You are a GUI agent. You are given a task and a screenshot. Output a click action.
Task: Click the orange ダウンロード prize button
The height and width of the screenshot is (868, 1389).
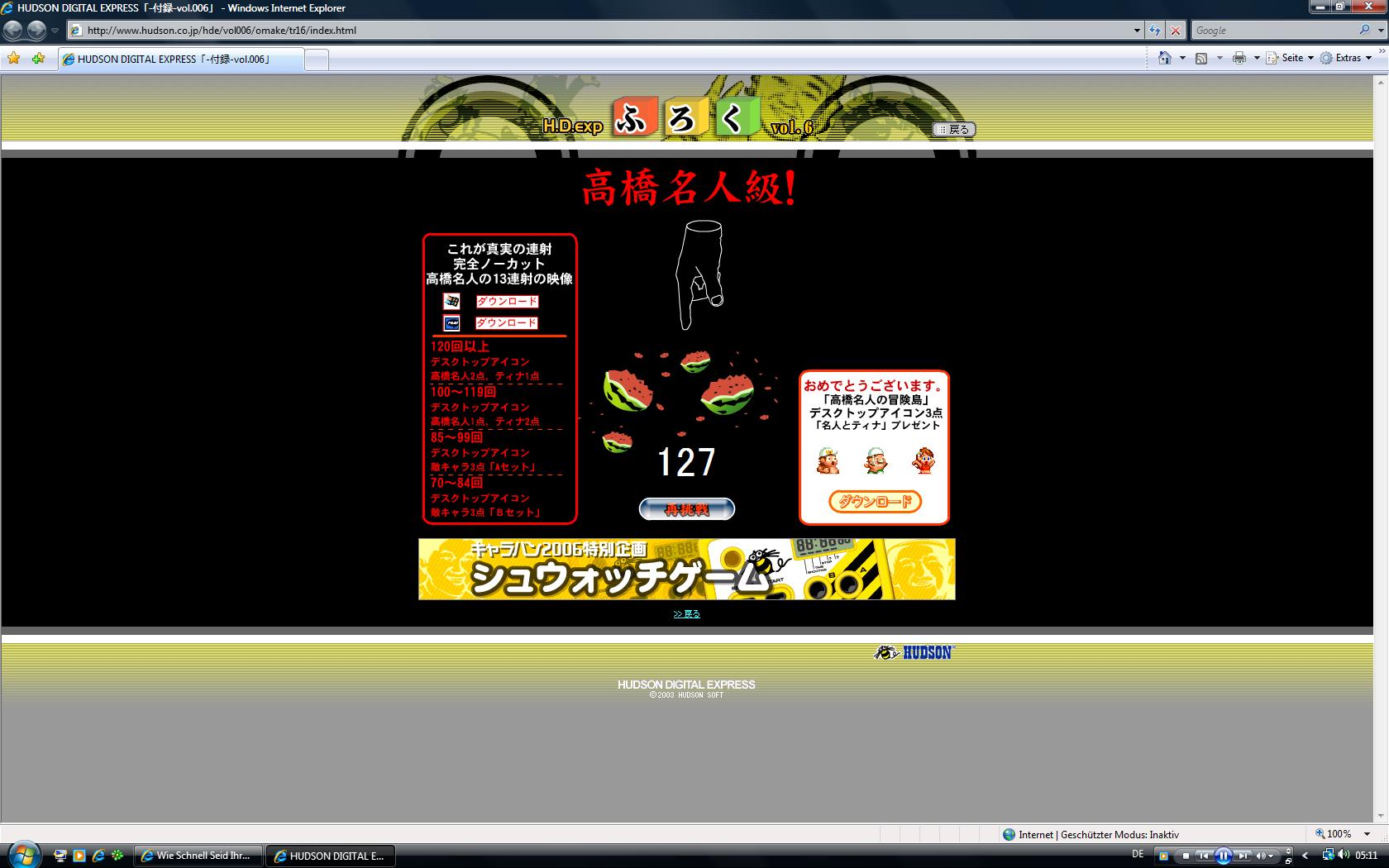pos(875,502)
